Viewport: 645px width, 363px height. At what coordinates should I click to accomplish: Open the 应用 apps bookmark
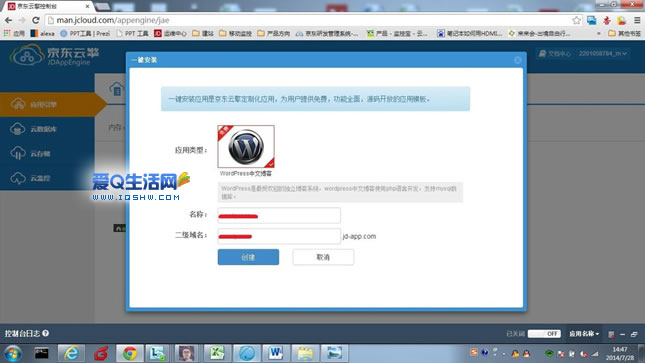(x=14, y=33)
